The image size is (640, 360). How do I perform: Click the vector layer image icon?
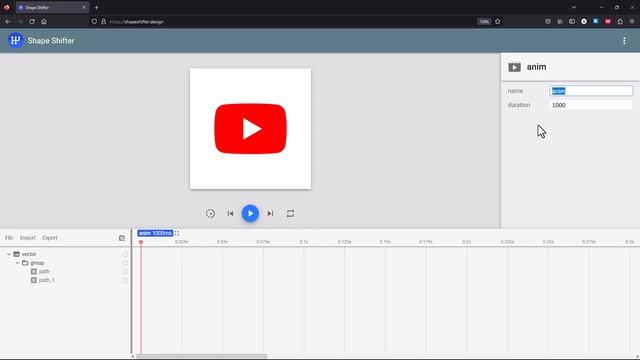pyautogui.click(x=16, y=254)
